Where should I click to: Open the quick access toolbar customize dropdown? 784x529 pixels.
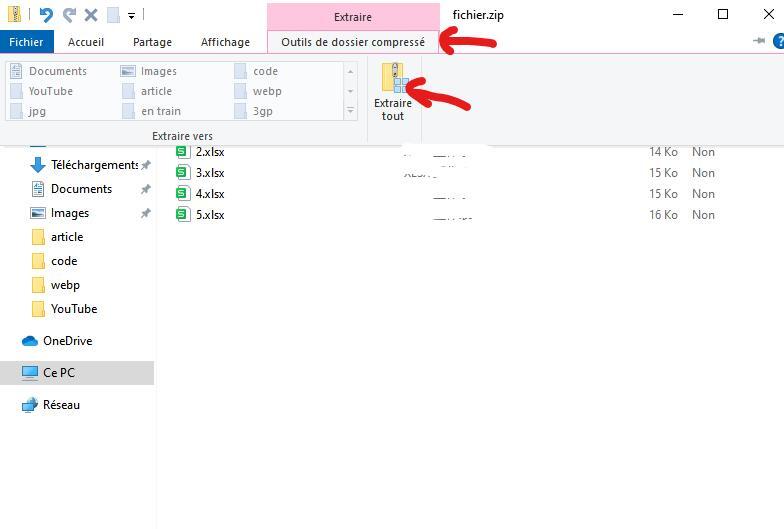pyautogui.click(x=132, y=16)
